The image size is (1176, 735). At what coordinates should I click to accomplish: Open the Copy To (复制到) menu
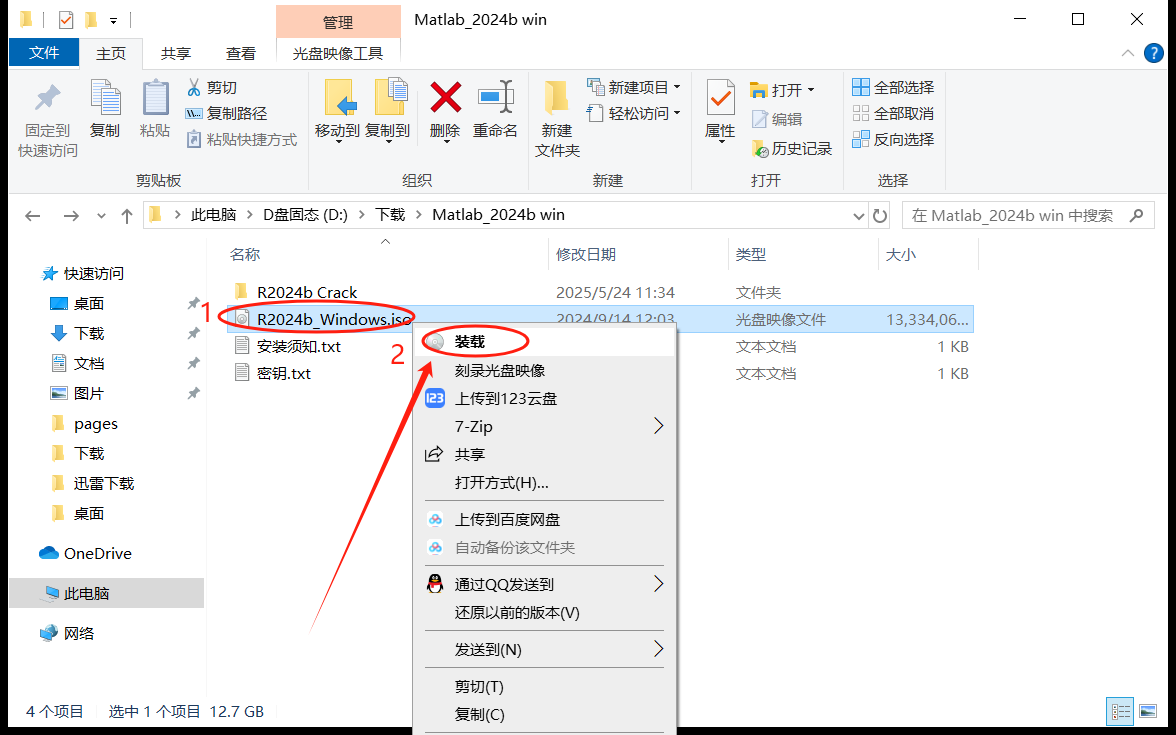[x=388, y=112]
